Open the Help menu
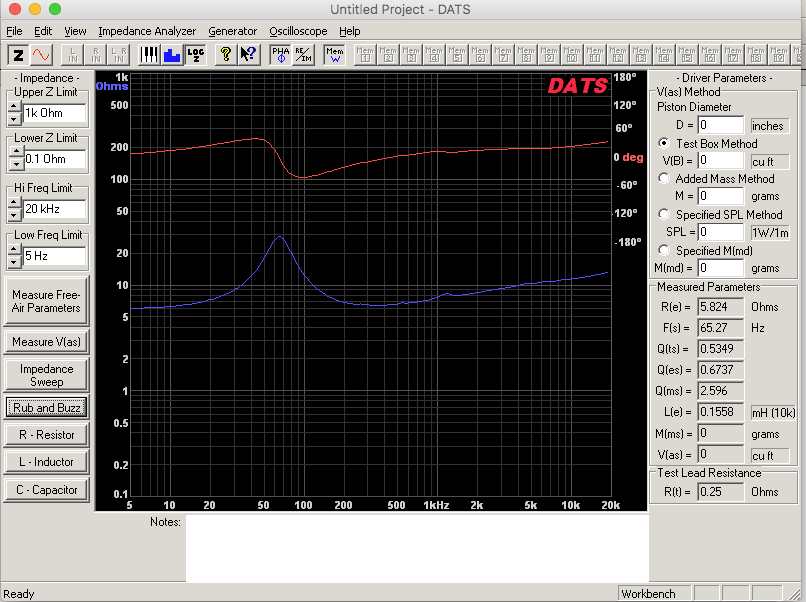The height and width of the screenshot is (602, 806). [350, 31]
